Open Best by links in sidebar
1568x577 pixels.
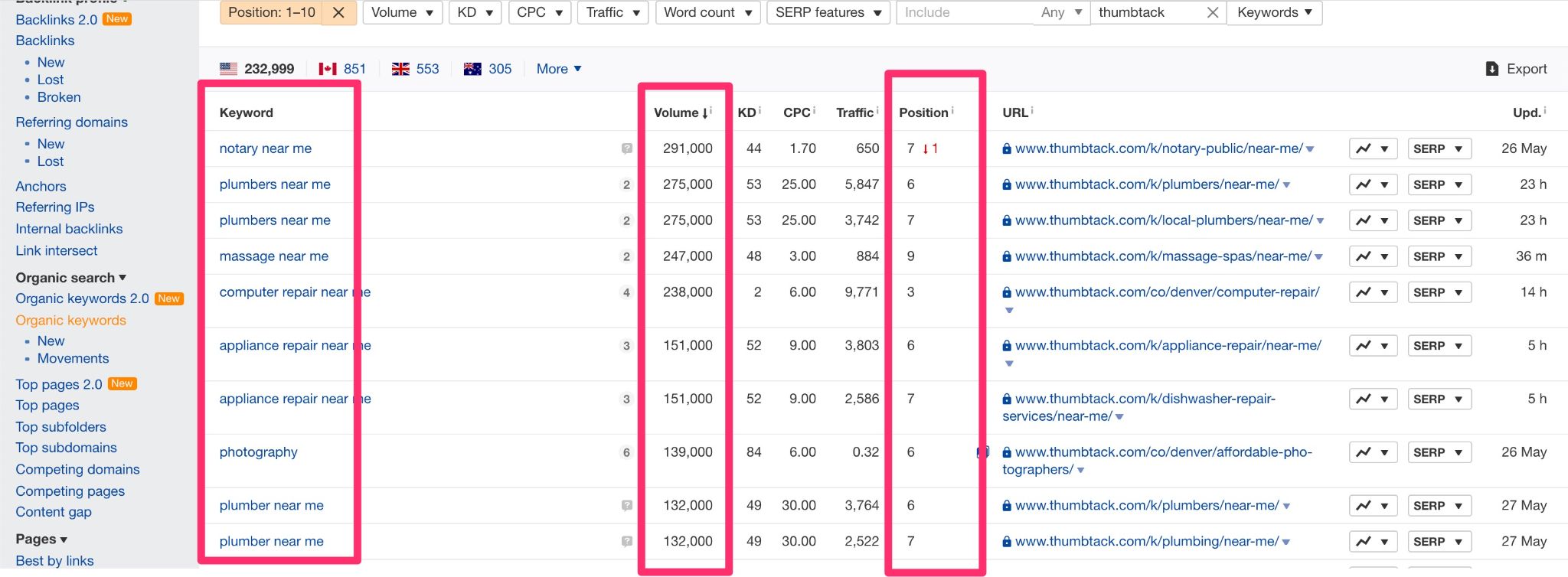54,561
